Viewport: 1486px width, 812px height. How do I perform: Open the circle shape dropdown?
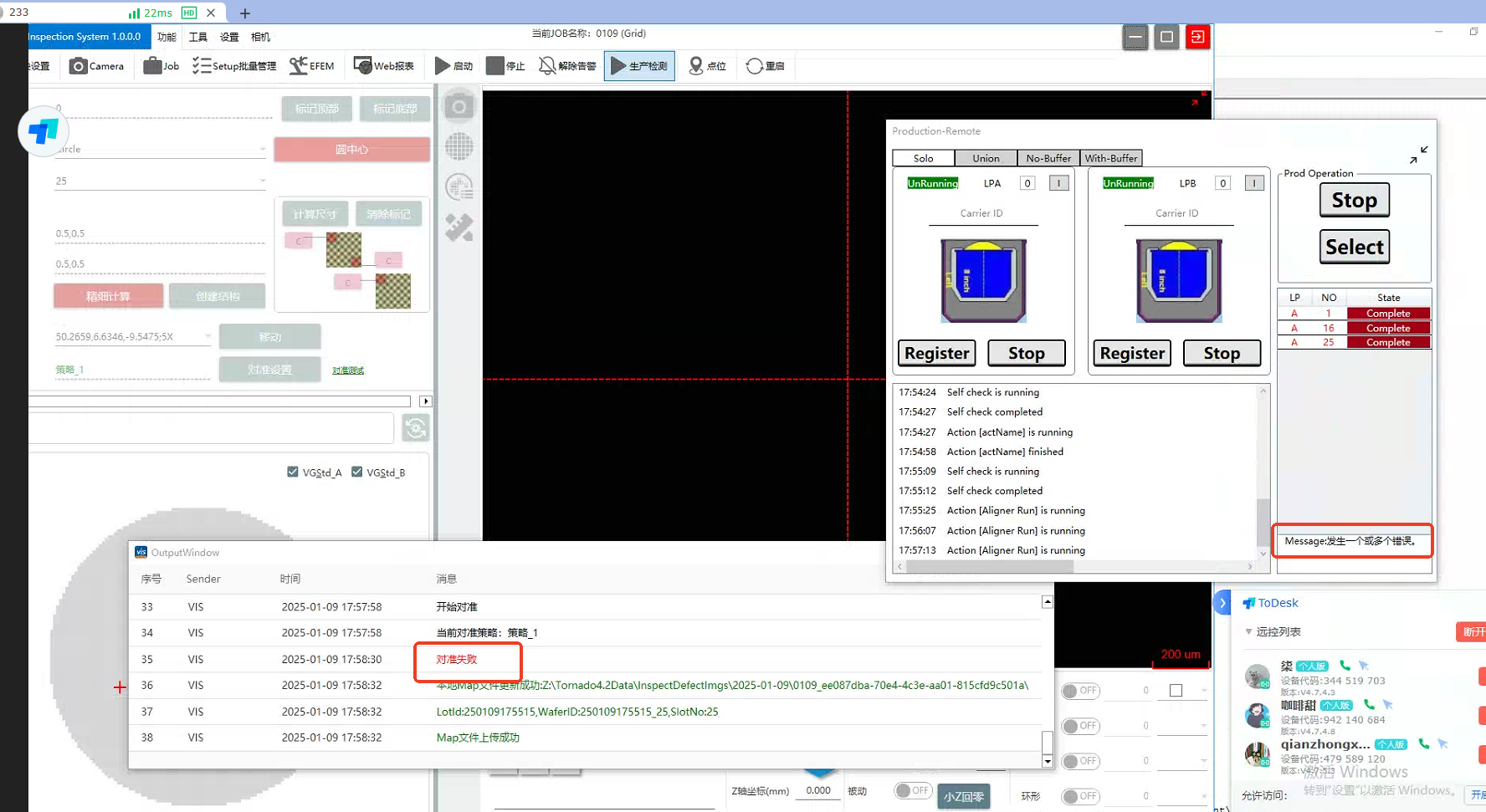[263, 149]
